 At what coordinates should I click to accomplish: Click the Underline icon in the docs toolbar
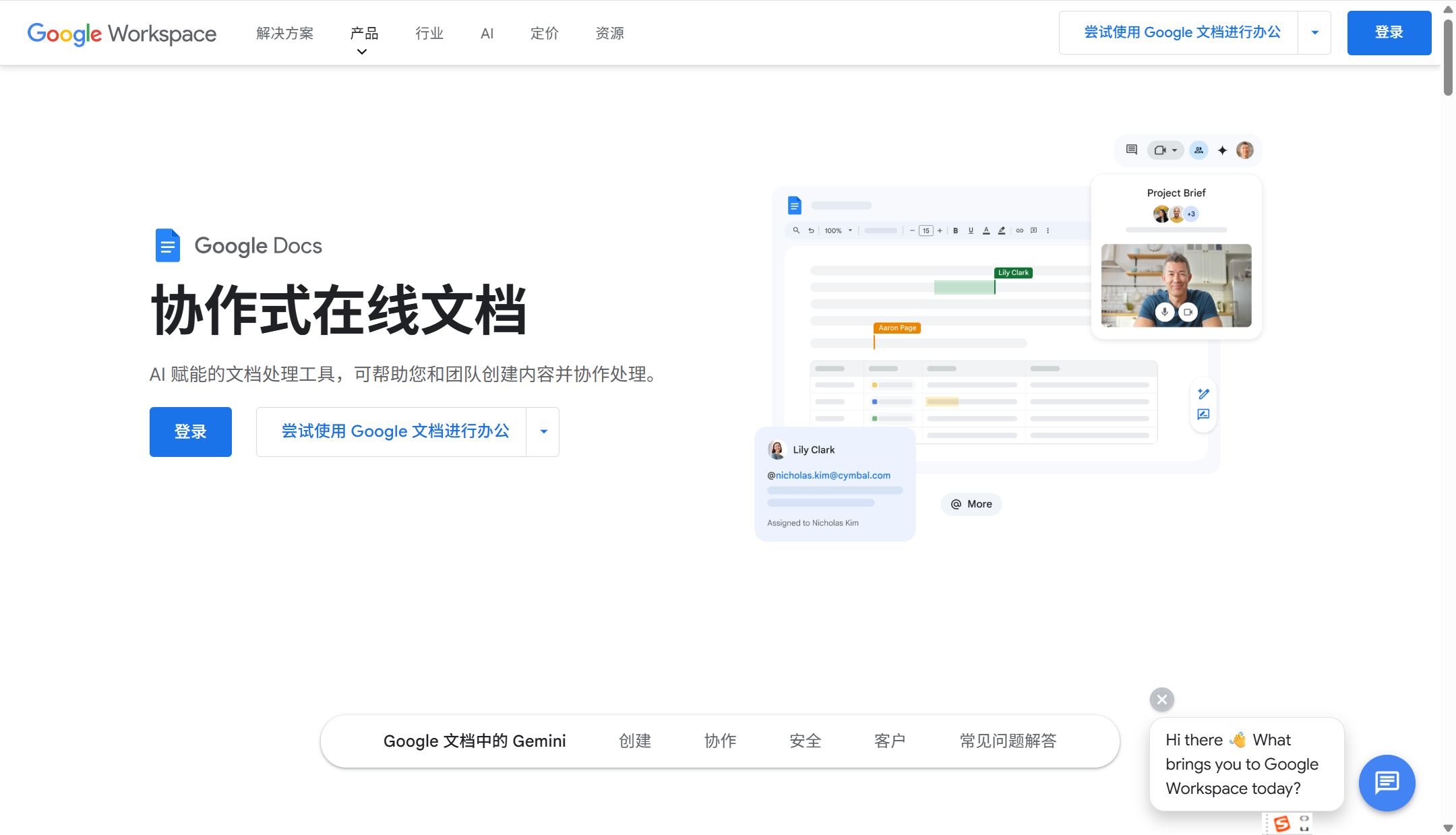coord(971,230)
